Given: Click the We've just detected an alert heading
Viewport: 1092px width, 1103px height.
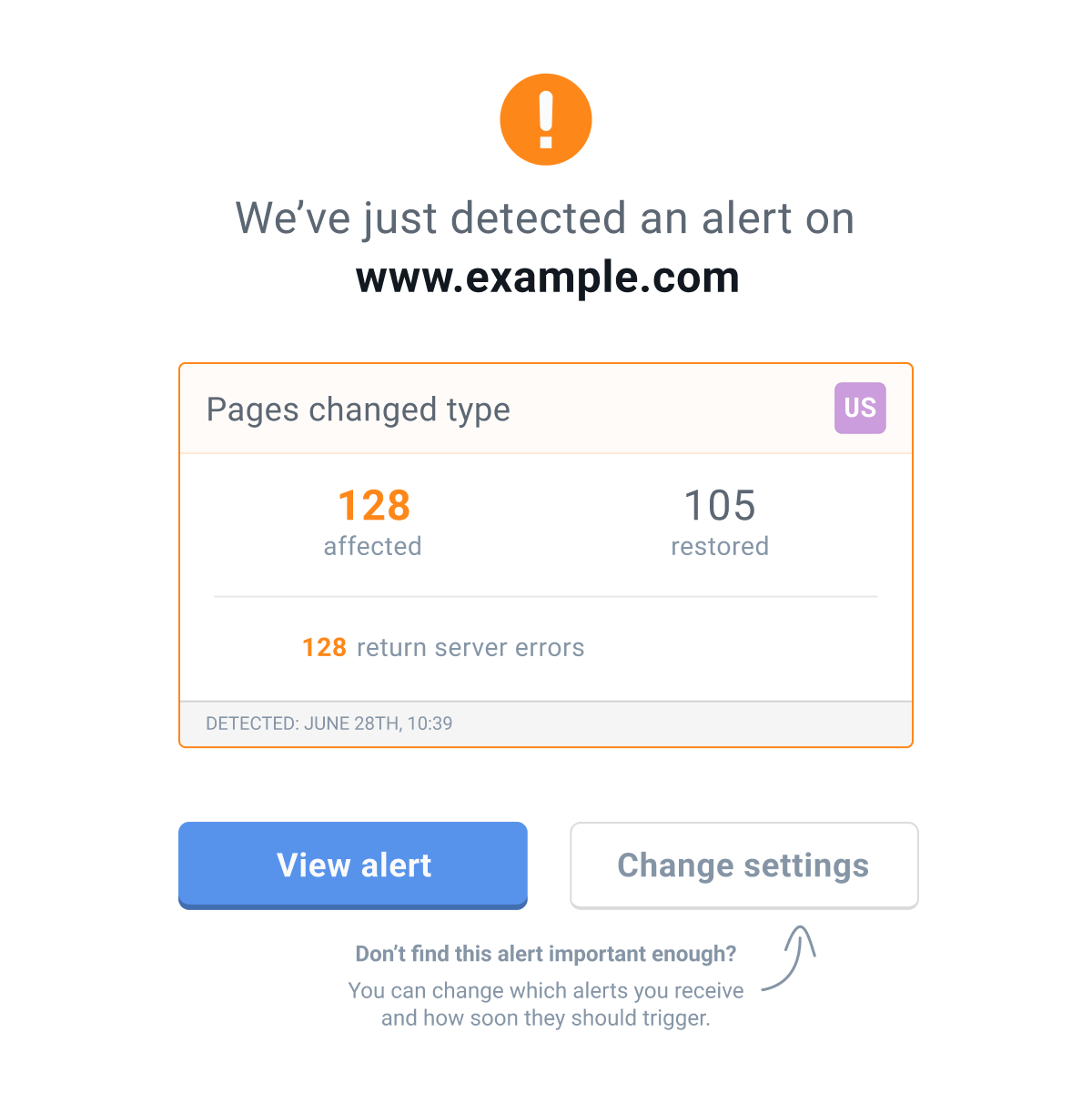Looking at the screenshot, I should (545, 219).
